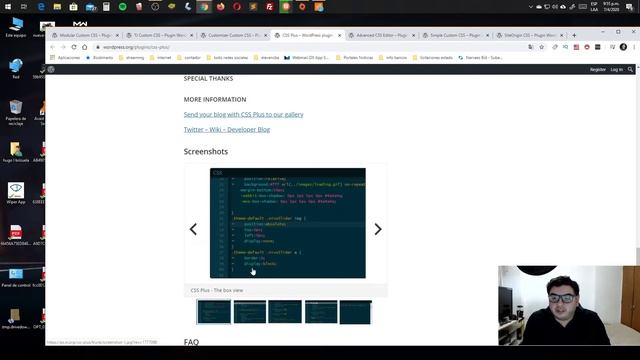Viewport: 640px width, 360px height.
Task: Open Este equipo desktop icon
Action: (x=16, y=27)
